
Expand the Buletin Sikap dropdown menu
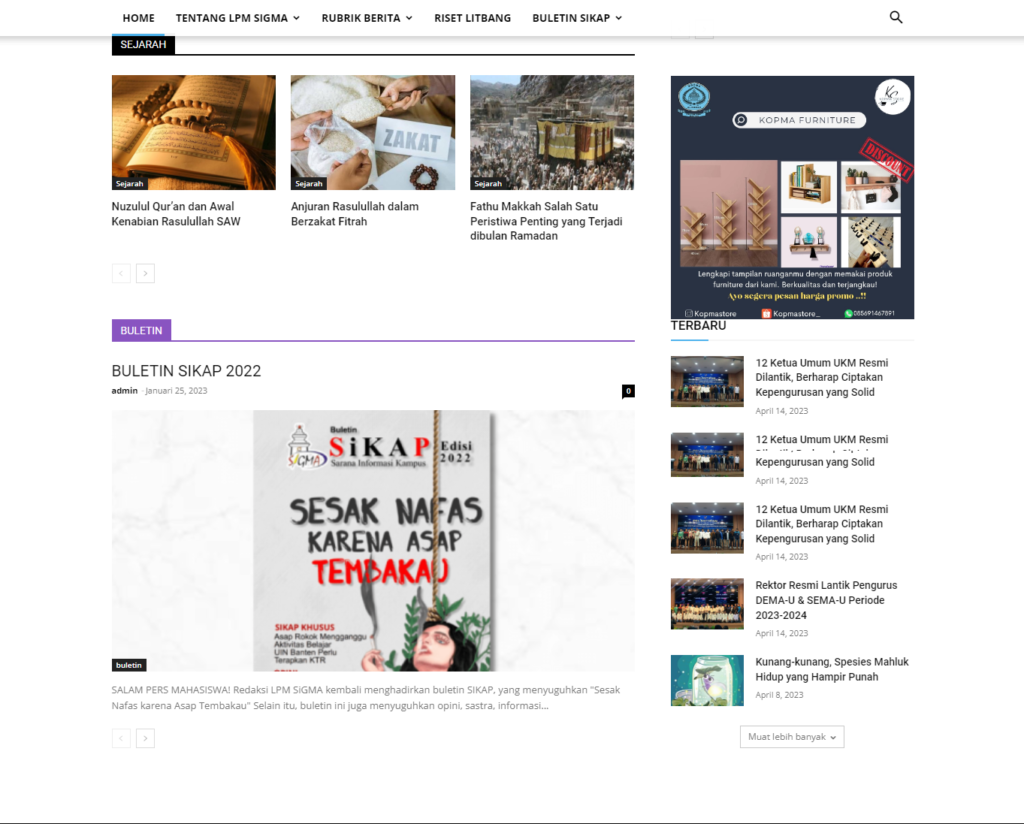[577, 18]
